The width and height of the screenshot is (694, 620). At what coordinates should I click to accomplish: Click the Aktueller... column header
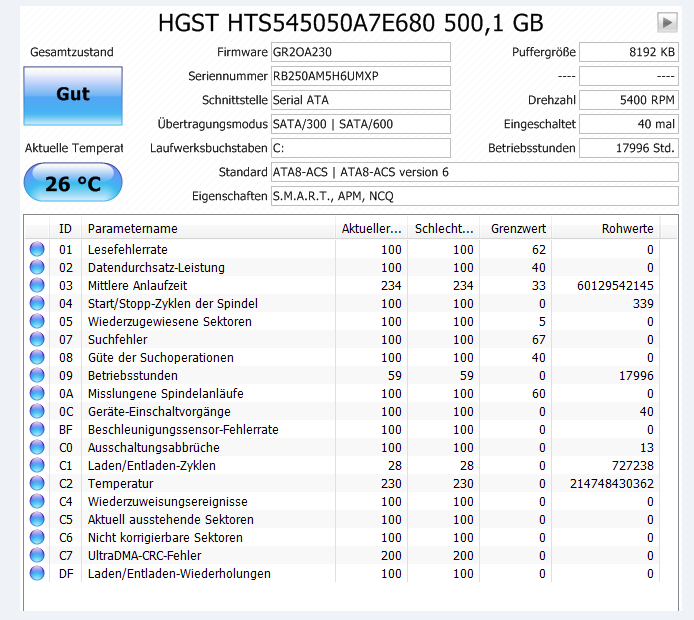point(371,229)
